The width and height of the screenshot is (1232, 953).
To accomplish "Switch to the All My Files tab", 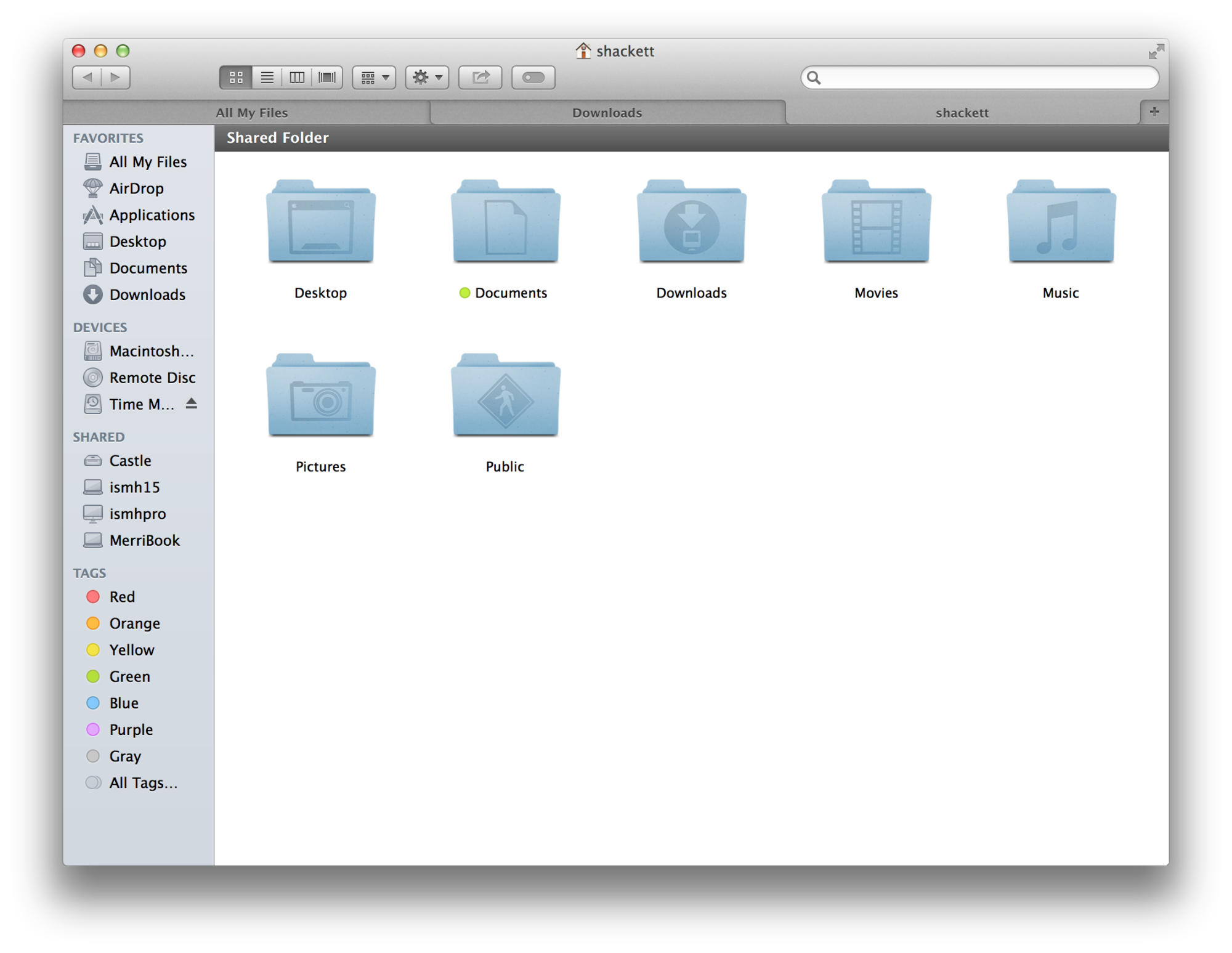I will [x=251, y=112].
